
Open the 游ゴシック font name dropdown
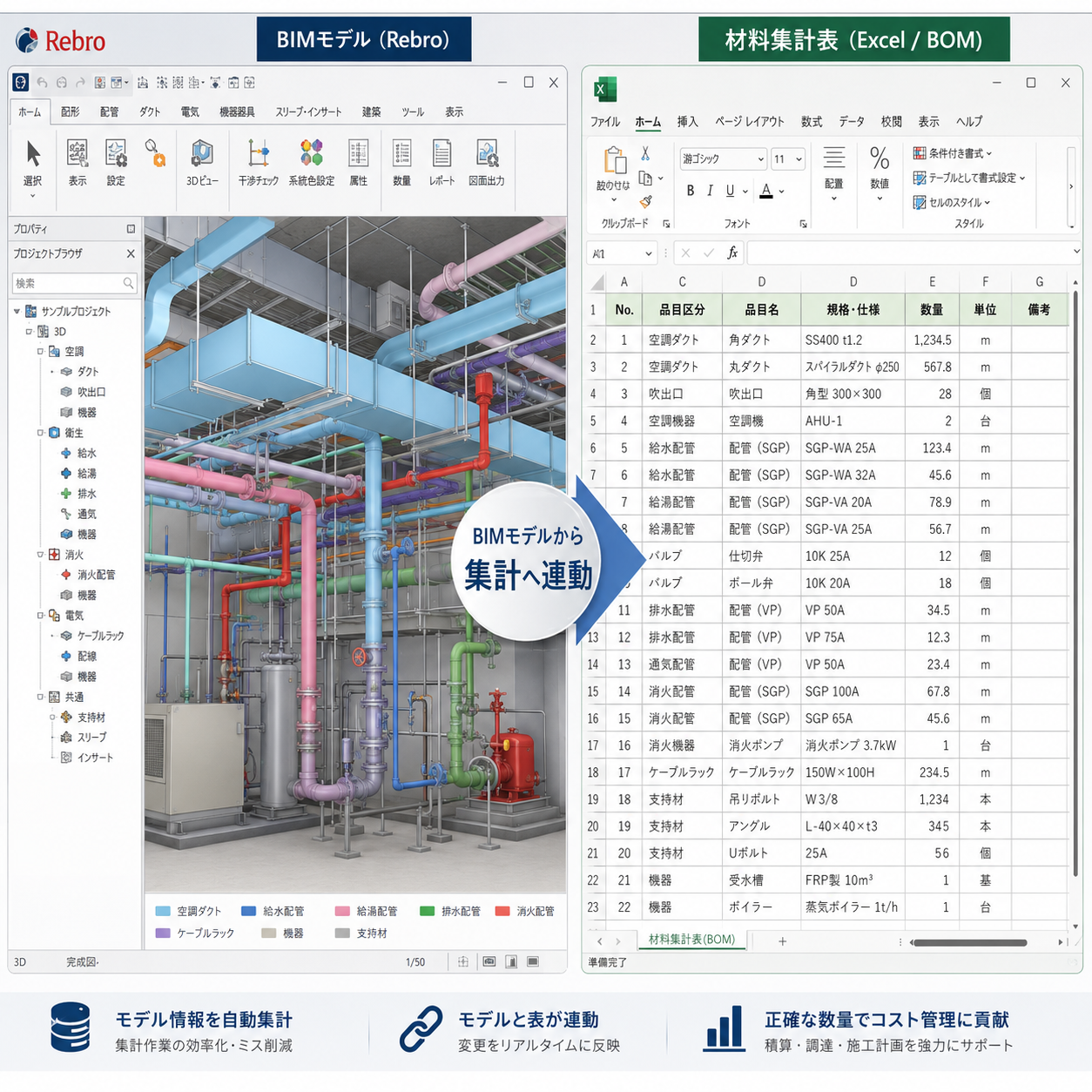coord(761,159)
